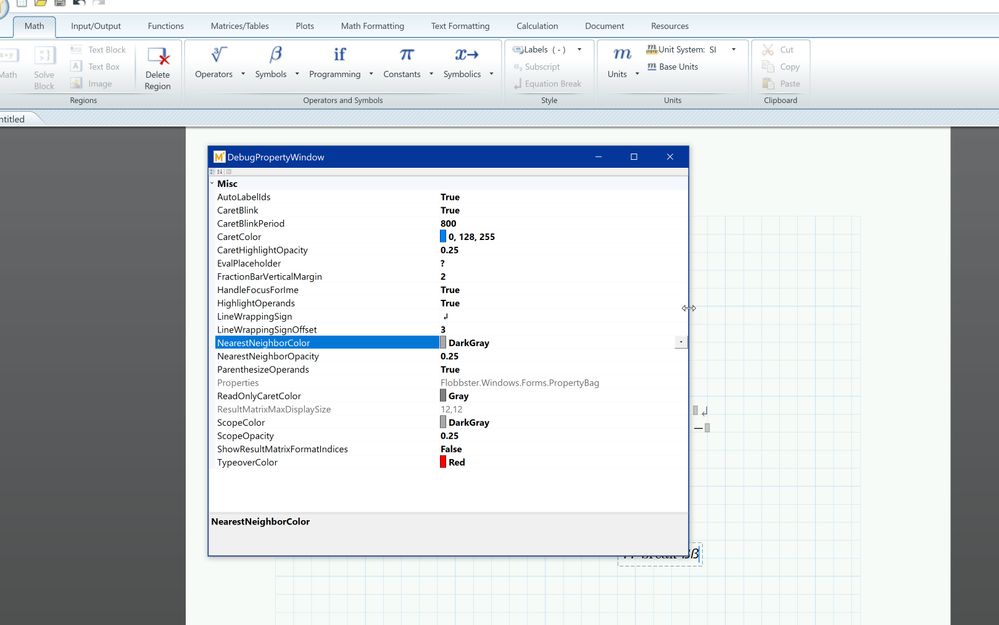Viewport: 999px width, 625px height.
Task: Click the Operators square root icon
Action: pyautogui.click(x=219, y=55)
